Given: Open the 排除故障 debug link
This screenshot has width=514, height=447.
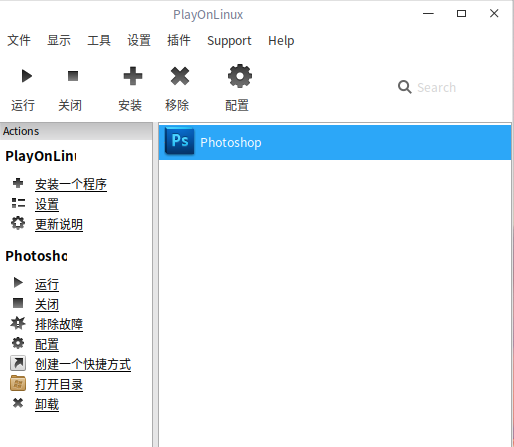Looking at the screenshot, I should click(59, 324).
